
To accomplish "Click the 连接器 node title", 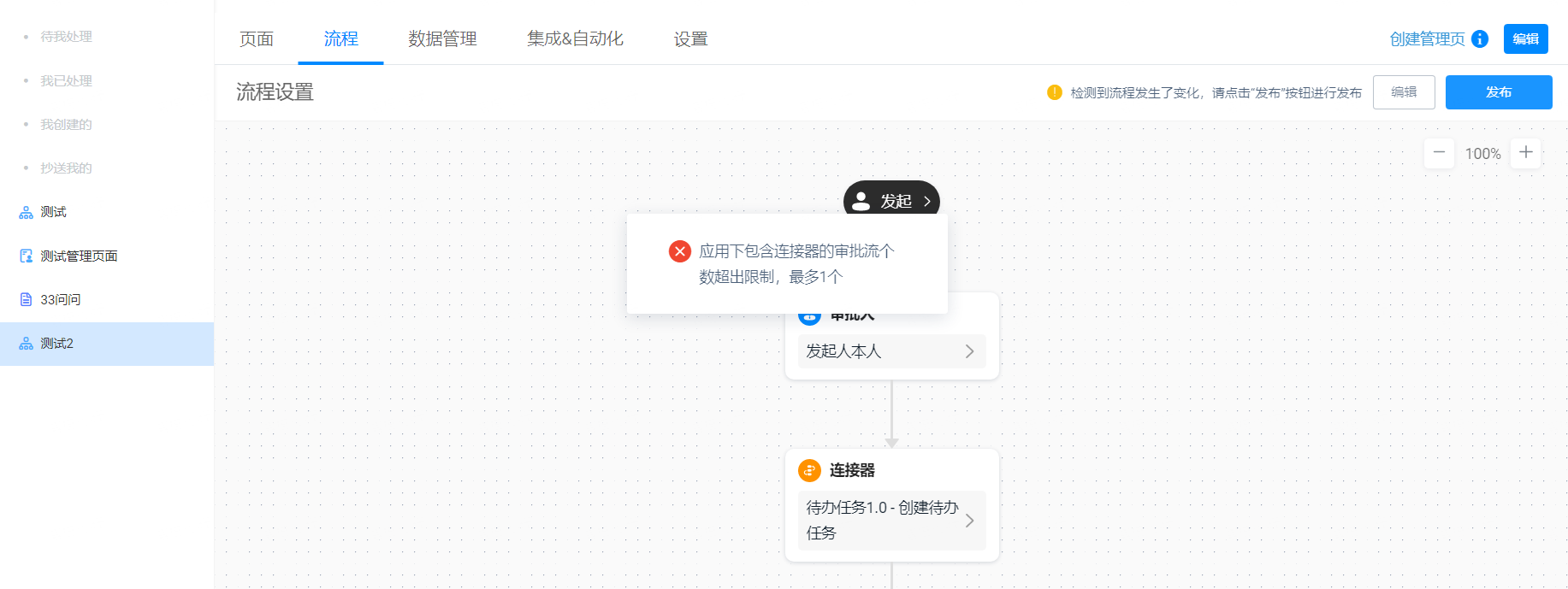I will (852, 470).
